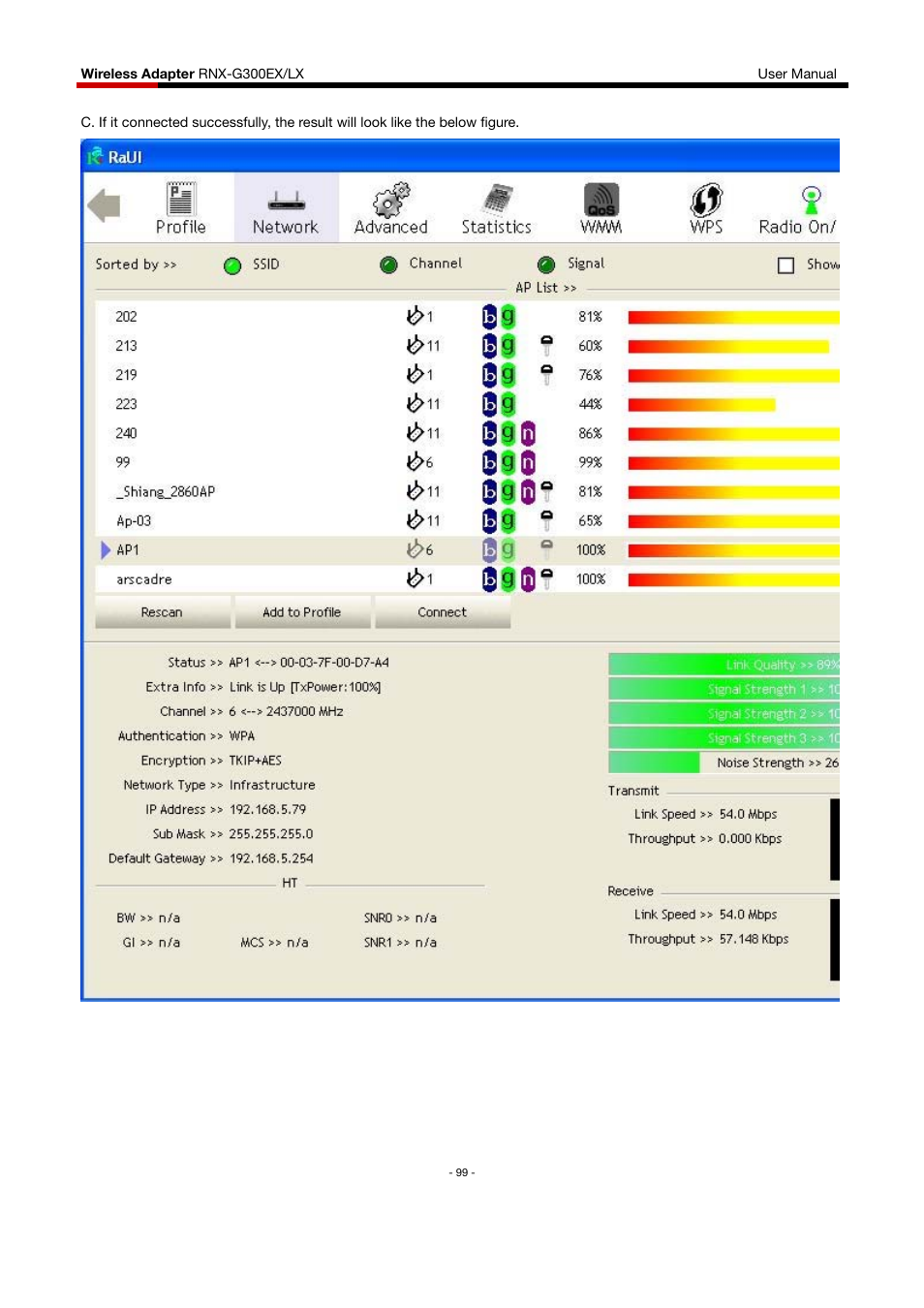Click the key icon on arscadre row
924x1308 pixels.
[547, 578]
